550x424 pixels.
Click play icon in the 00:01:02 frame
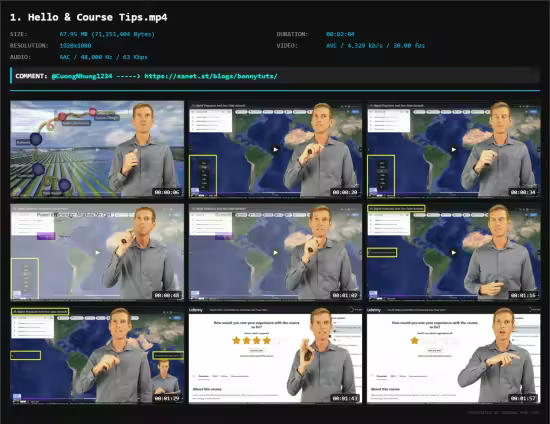click(276, 253)
